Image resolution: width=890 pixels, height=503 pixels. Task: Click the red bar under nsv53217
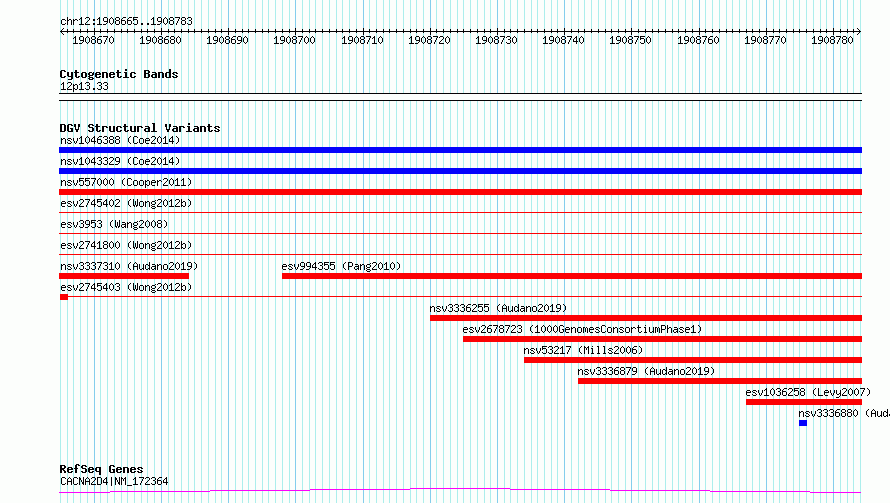tap(693, 360)
